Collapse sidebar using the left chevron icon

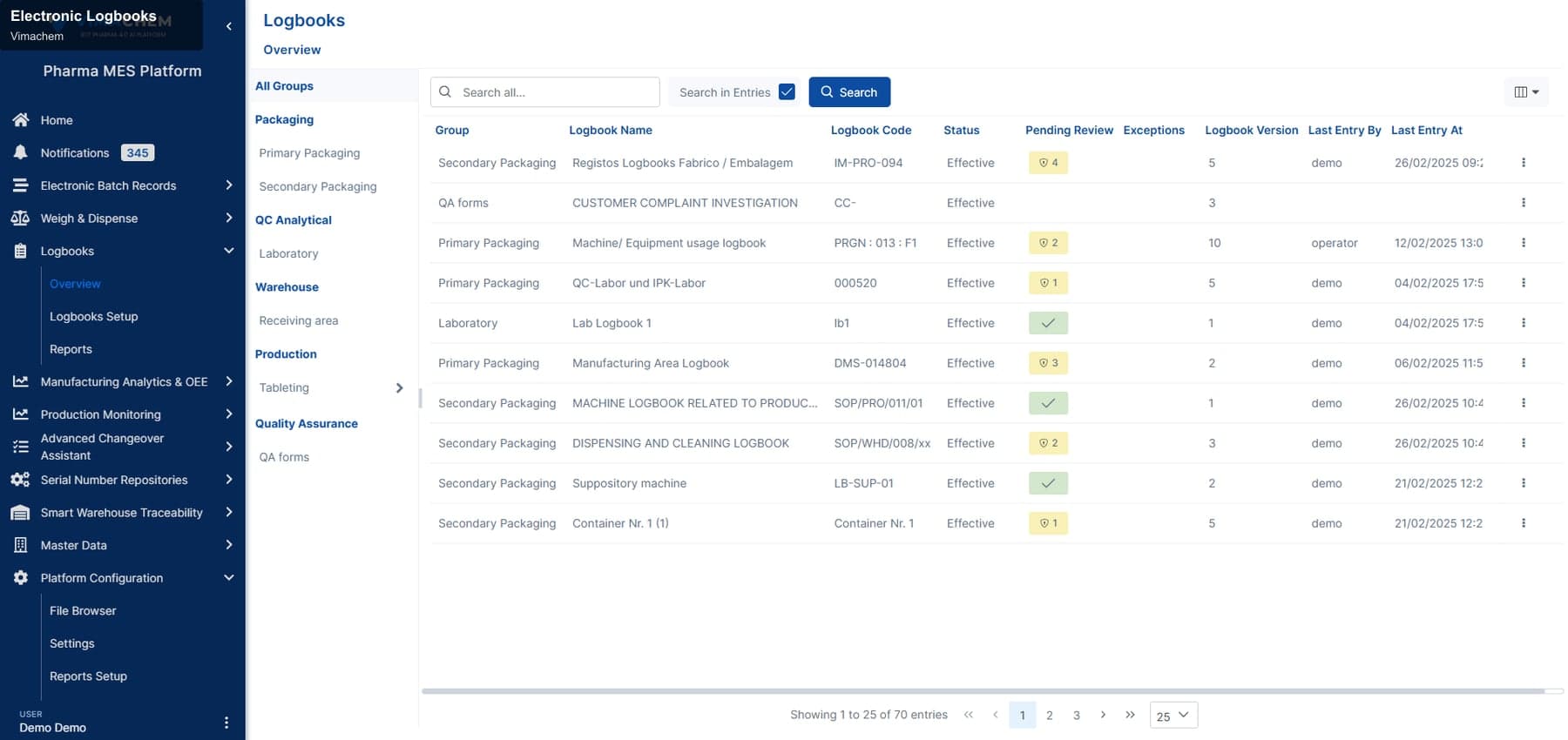pos(228,26)
